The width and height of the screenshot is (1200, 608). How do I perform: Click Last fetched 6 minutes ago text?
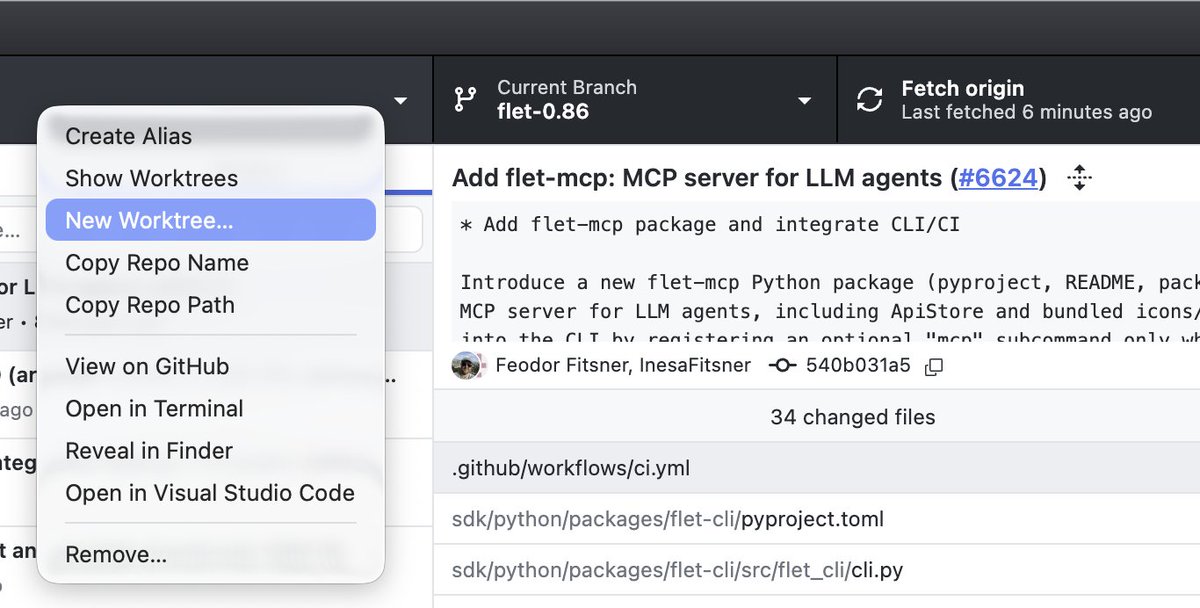(x=1026, y=113)
